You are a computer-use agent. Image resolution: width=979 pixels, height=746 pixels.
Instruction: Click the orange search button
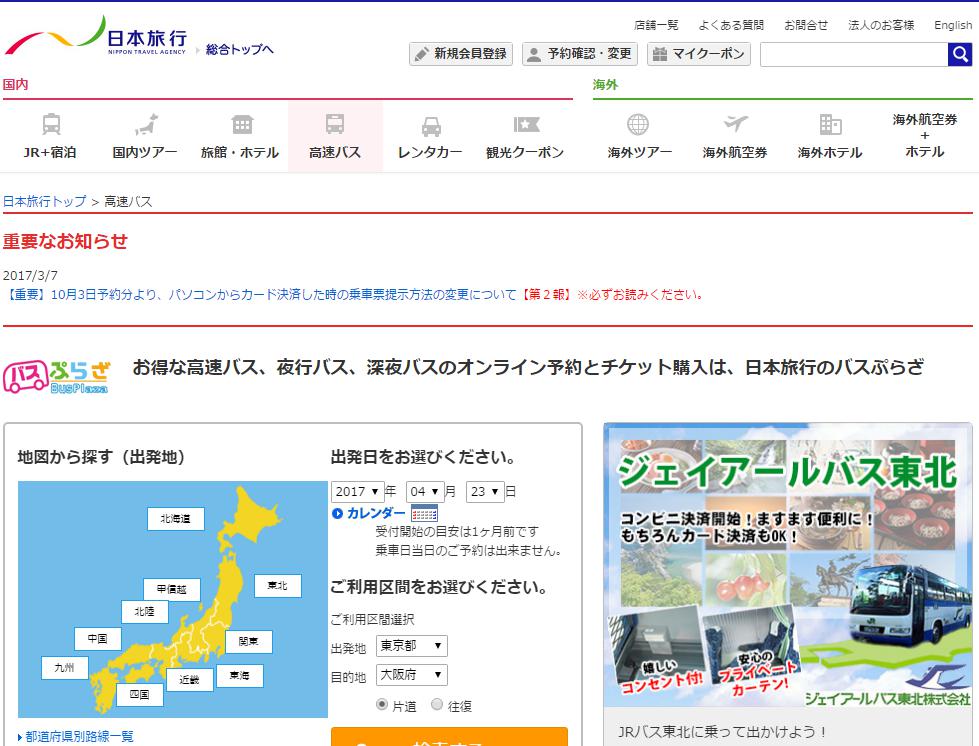(x=449, y=737)
